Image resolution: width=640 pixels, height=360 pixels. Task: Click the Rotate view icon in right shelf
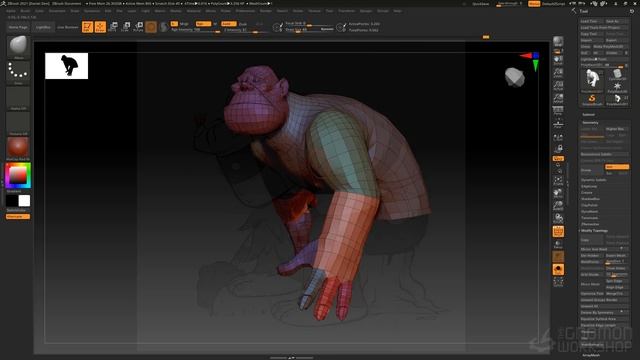pos(558,219)
